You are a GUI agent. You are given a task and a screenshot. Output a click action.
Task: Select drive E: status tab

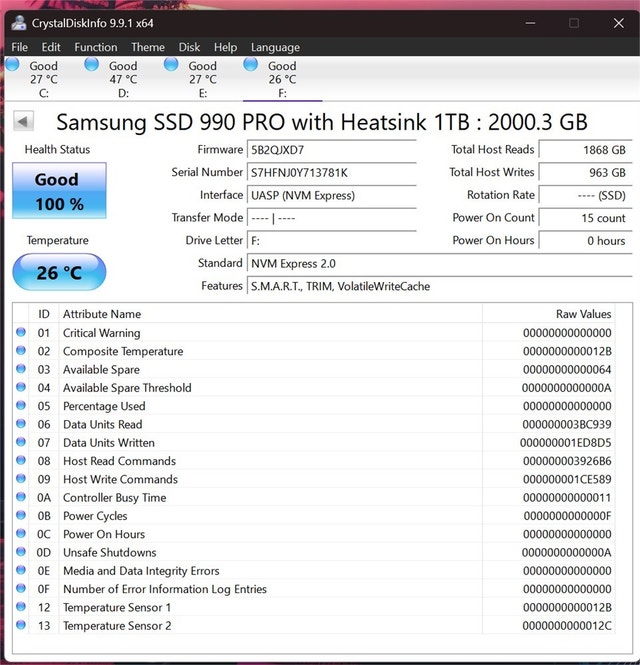tap(203, 79)
